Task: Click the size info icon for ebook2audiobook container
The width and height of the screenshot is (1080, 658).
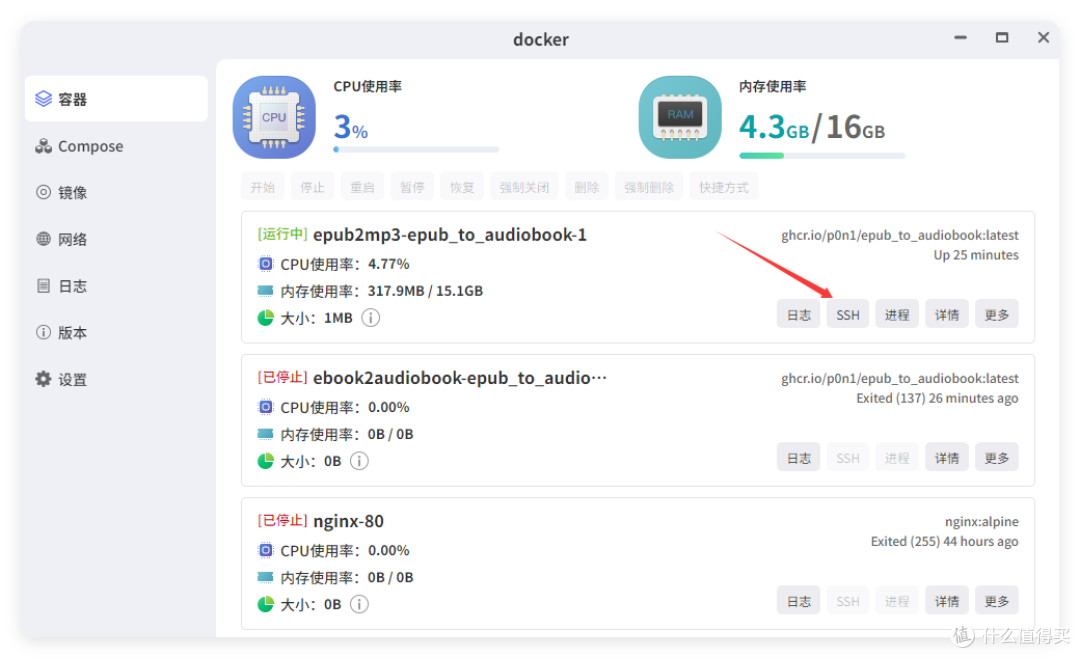Action: pyautogui.click(x=359, y=461)
